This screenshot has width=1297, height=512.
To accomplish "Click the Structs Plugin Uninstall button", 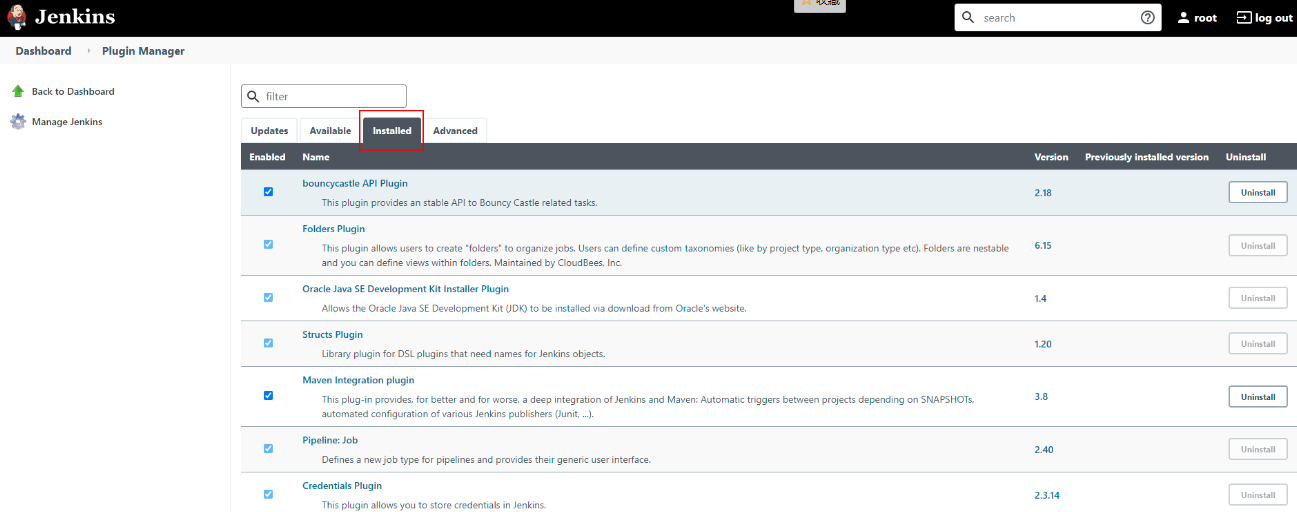I will pos(1258,344).
